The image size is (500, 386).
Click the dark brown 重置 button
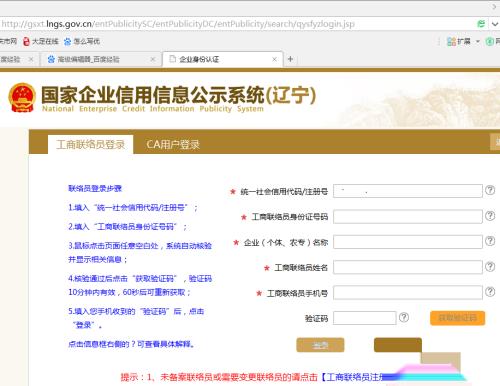click(x=398, y=345)
